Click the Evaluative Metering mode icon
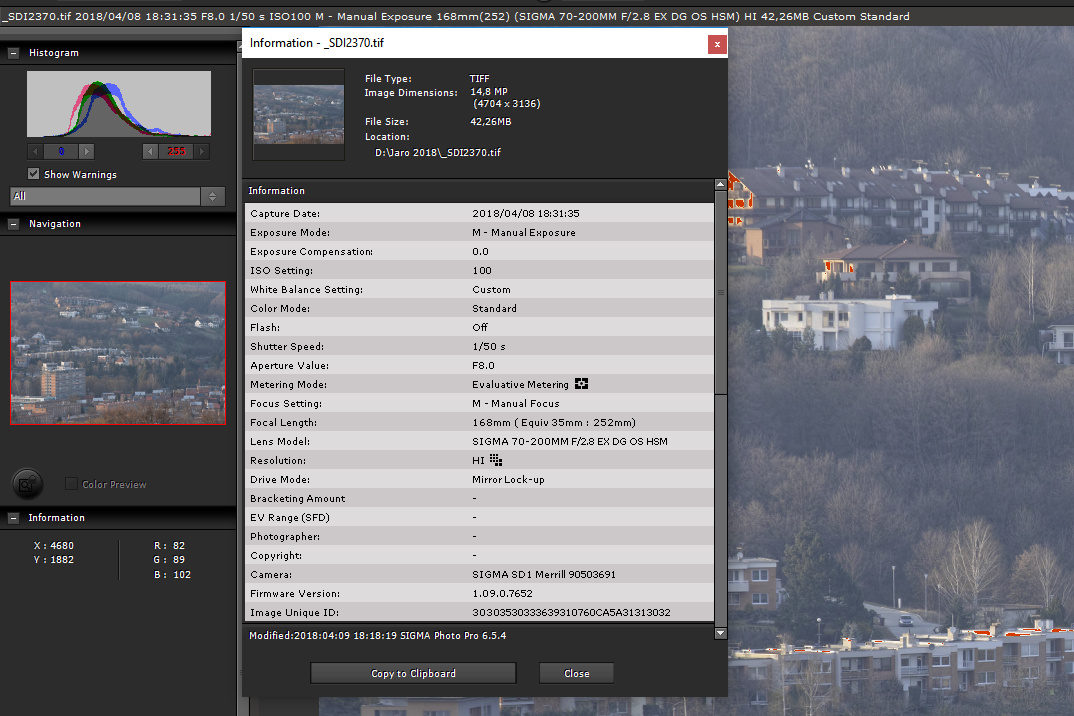Viewport: 1074px width, 716px height. [x=581, y=384]
